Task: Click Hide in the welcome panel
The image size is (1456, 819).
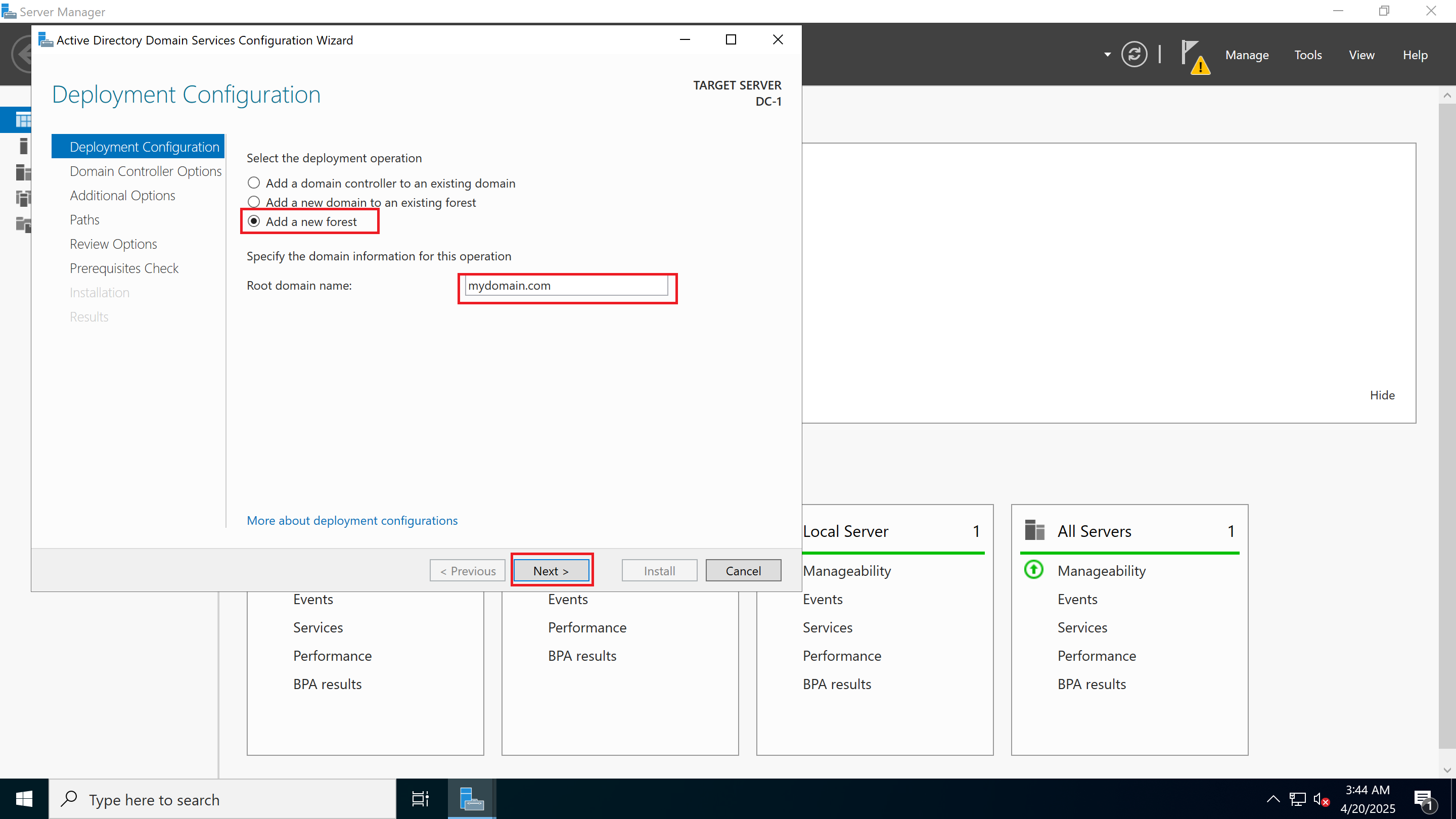Action: 1382,395
